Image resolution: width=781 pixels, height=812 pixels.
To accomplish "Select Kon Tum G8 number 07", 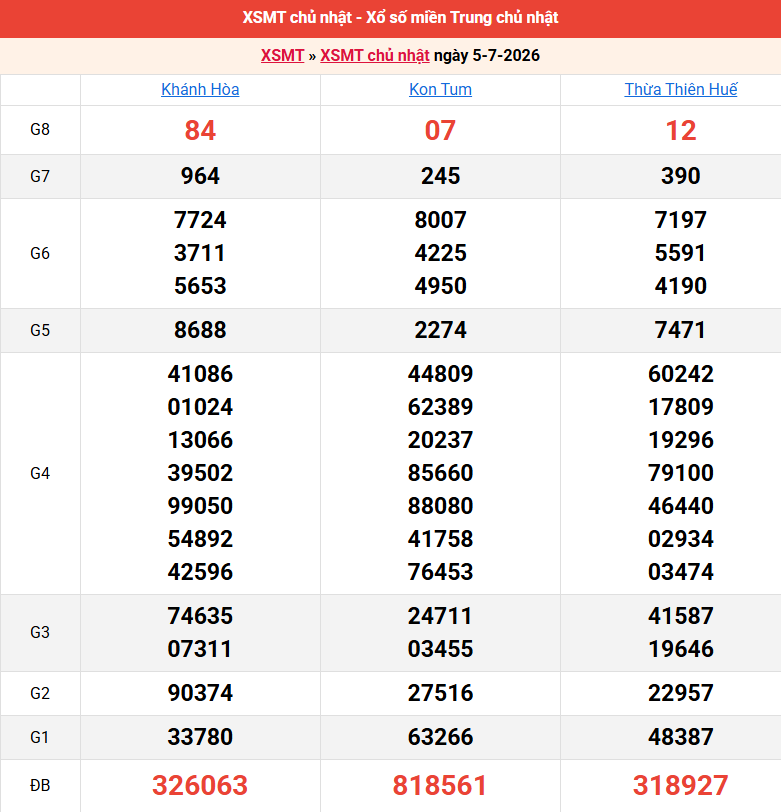I will tap(440, 130).
